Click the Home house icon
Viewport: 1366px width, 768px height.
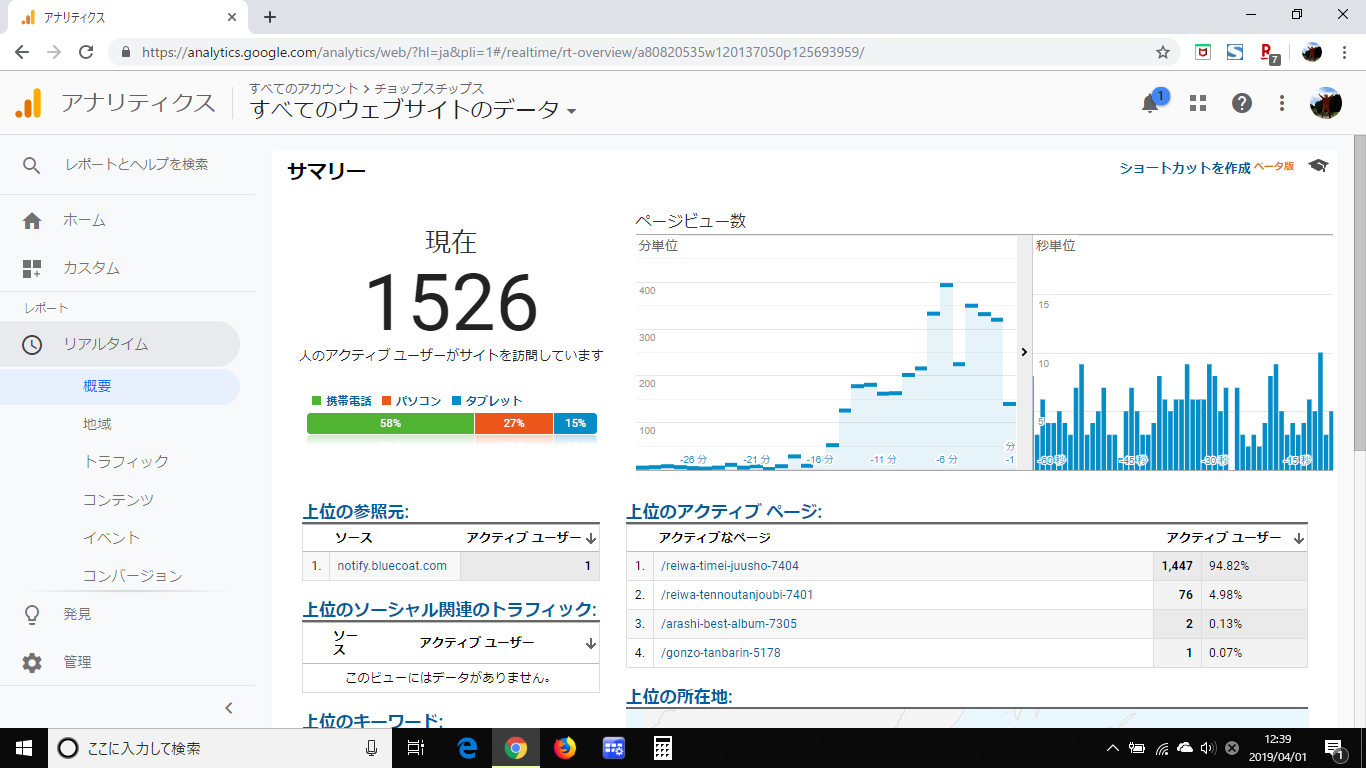(32, 221)
